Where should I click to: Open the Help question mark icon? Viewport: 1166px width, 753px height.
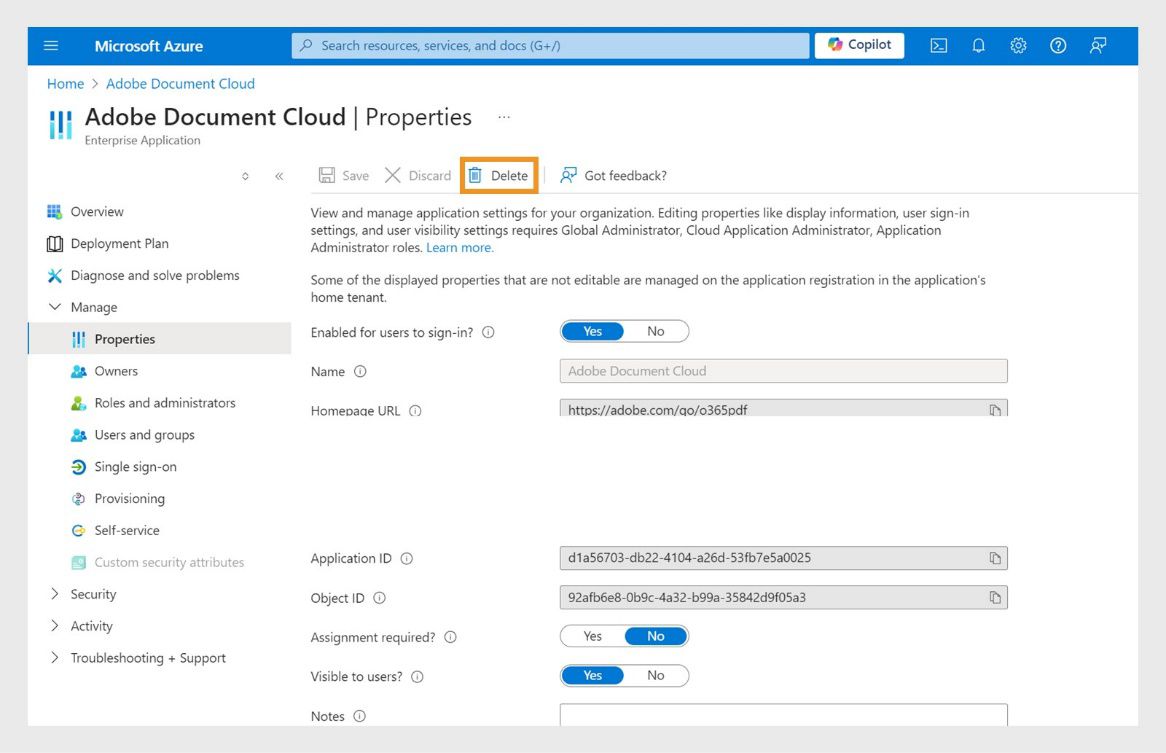click(x=1057, y=45)
